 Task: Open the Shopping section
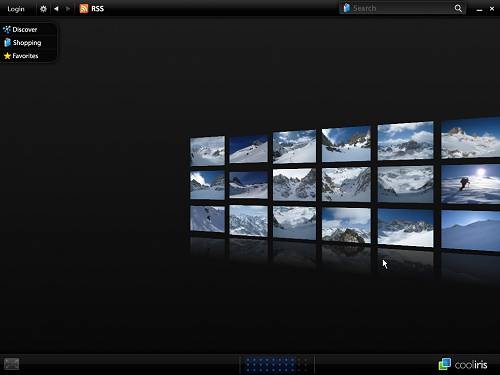click(28, 43)
